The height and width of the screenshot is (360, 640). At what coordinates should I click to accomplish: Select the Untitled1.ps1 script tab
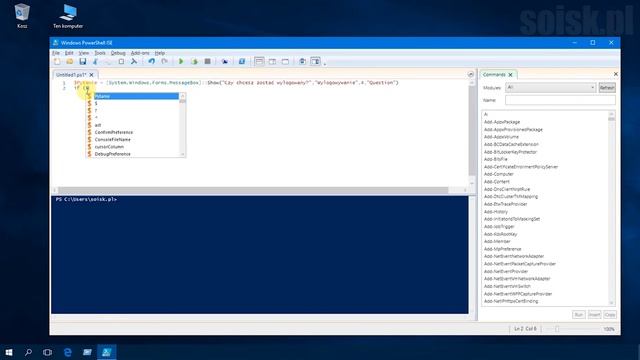pos(71,75)
